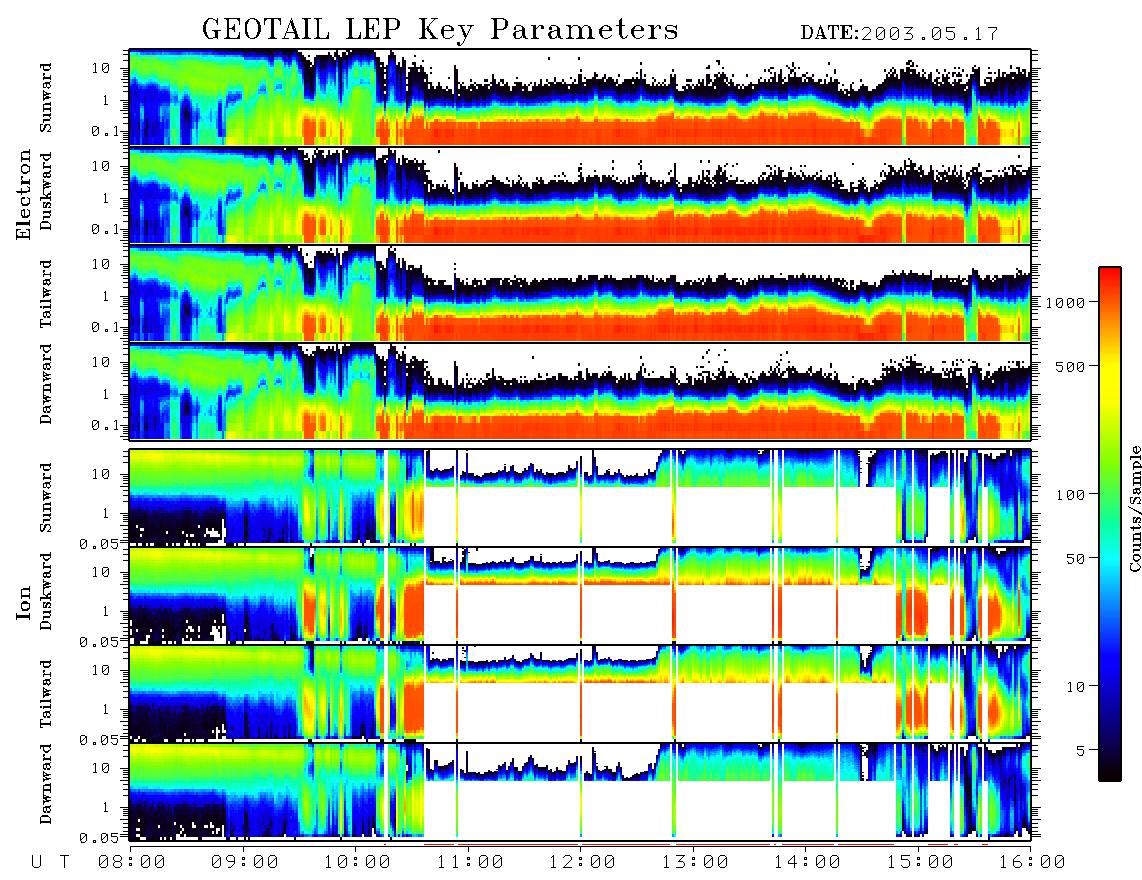This screenshot has width=1142, height=880.
Task: Click the 500 colorbar tick value
Action: click(1070, 367)
